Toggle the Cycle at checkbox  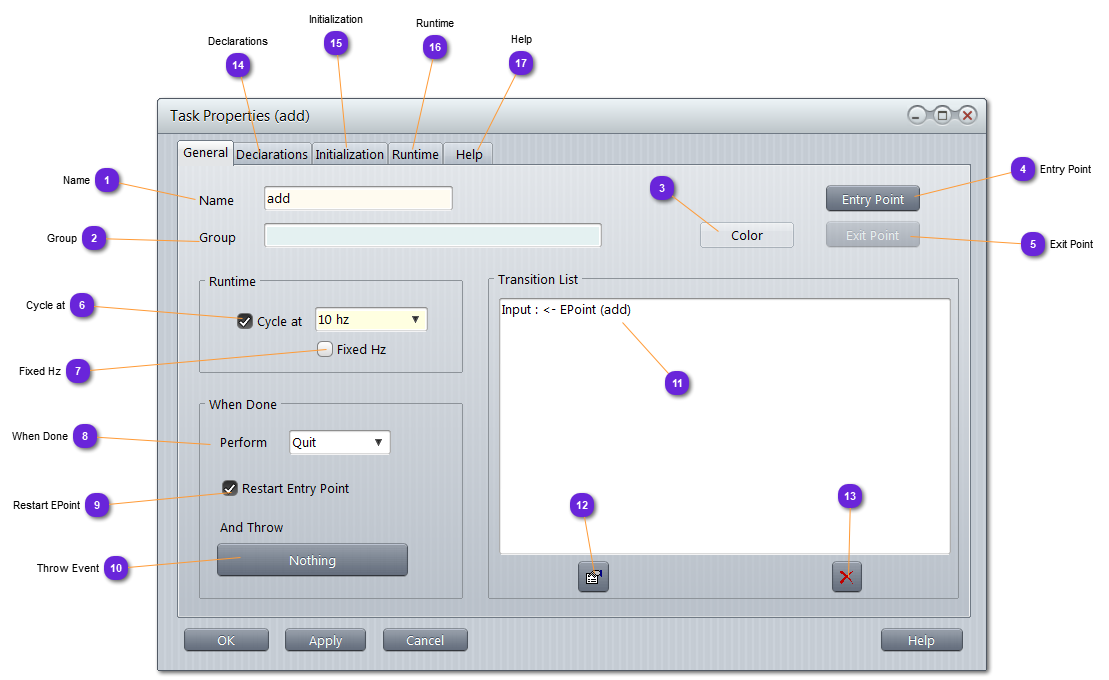pyautogui.click(x=245, y=321)
